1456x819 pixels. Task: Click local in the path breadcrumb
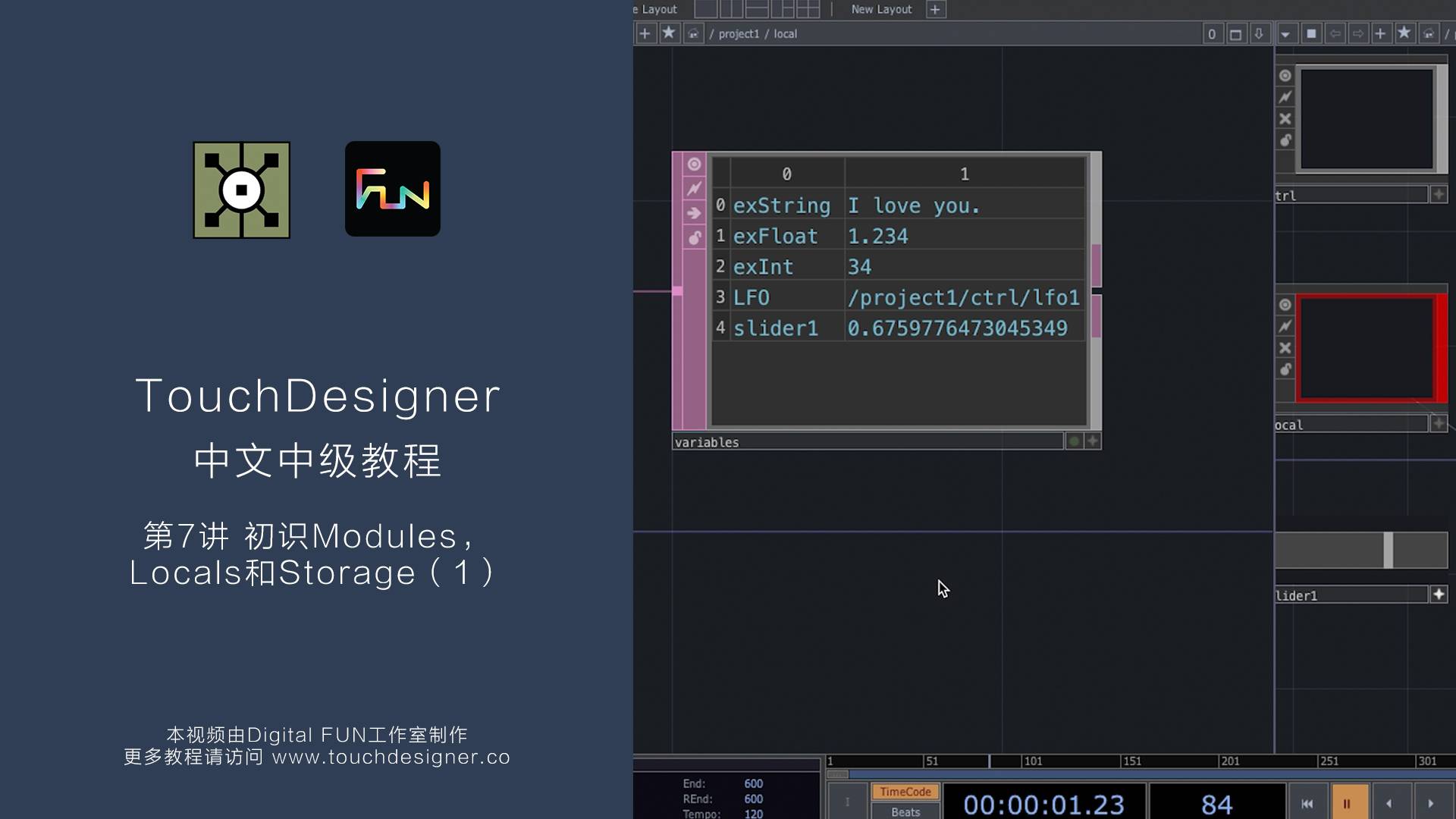click(x=785, y=34)
